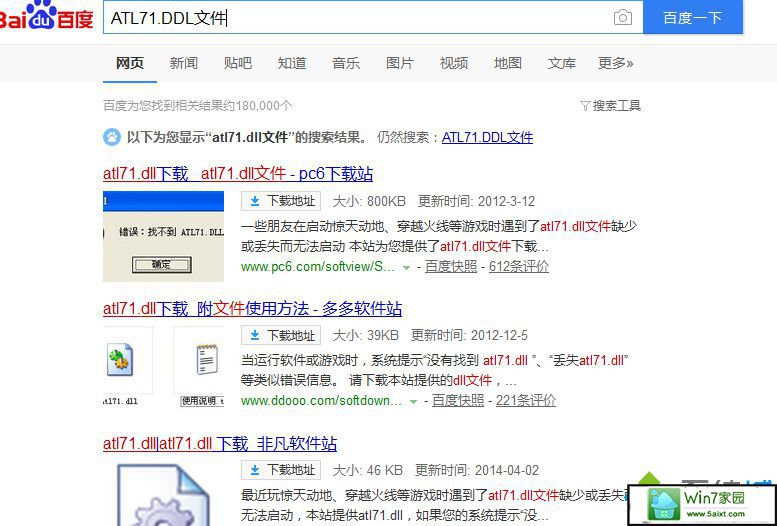The width and height of the screenshot is (777, 526).
Task: Click download arrow icon in pc6 result
Action: click(255, 201)
